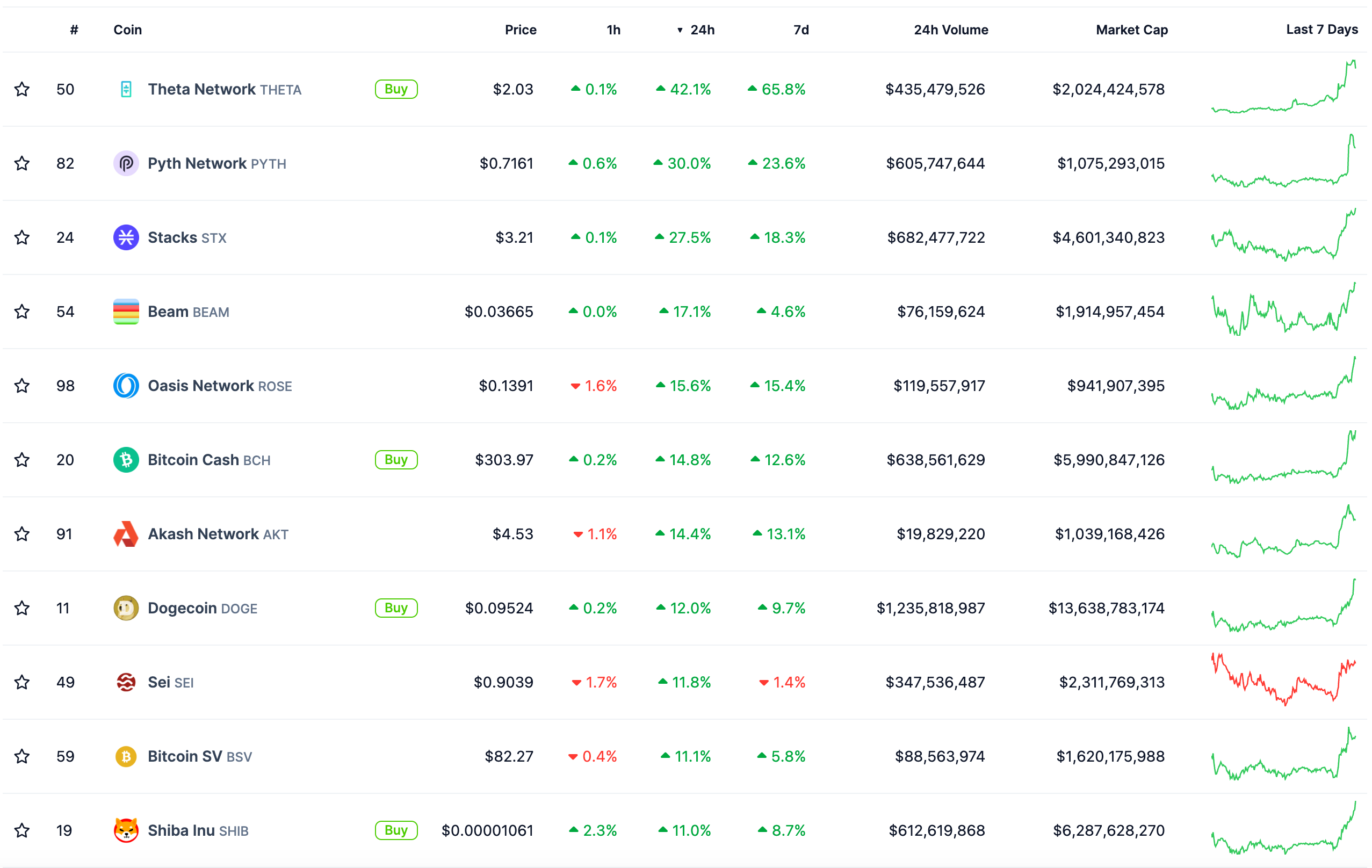The image size is (1372, 868).
Task: Click the 24h Volume column header
Action: click(950, 30)
